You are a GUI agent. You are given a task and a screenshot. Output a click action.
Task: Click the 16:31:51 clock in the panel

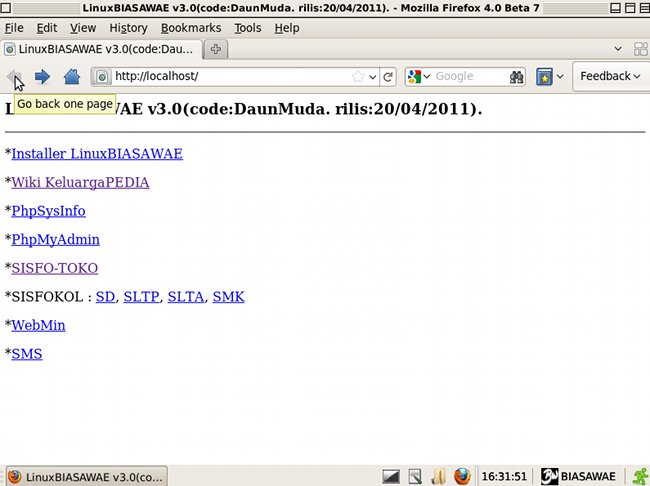pos(504,477)
